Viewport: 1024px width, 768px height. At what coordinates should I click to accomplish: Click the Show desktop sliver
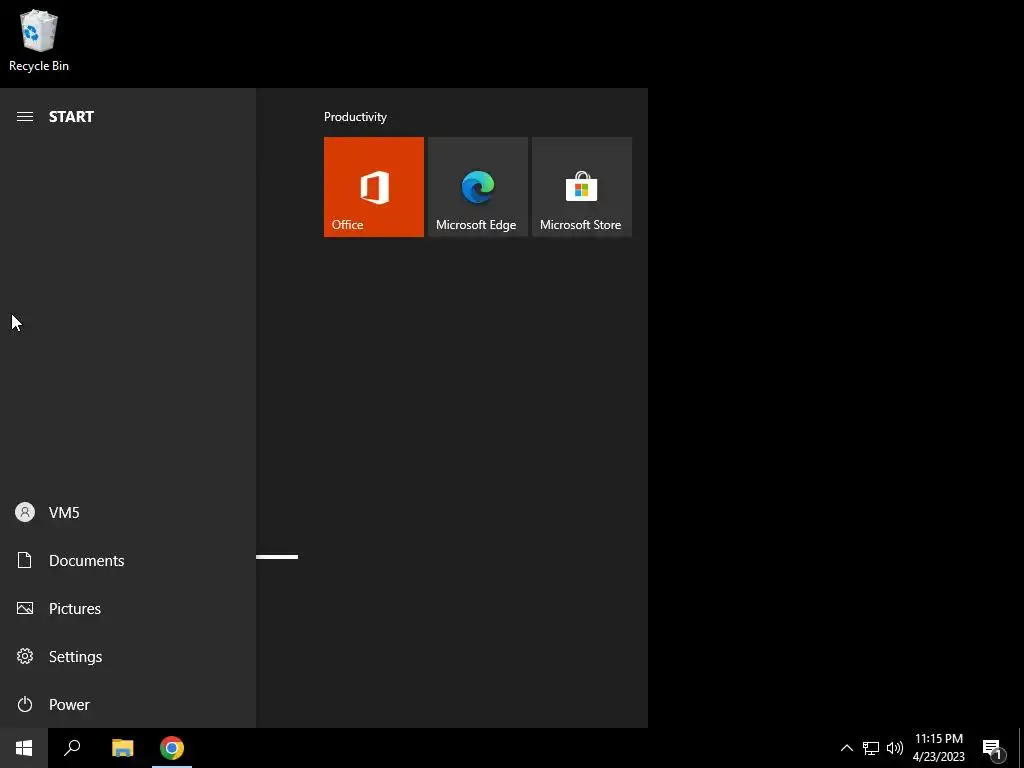click(x=1021, y=748)
